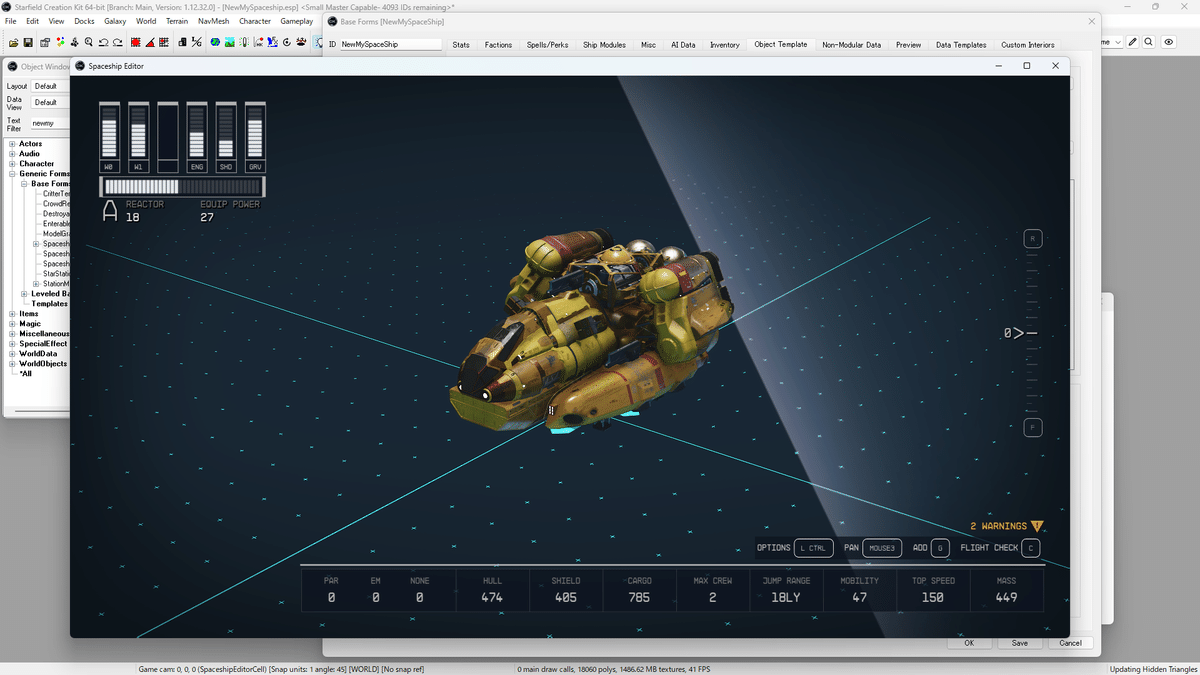Click Save in the Base Forms window
1200x675 pixels.
click(x=1019, y=643)
